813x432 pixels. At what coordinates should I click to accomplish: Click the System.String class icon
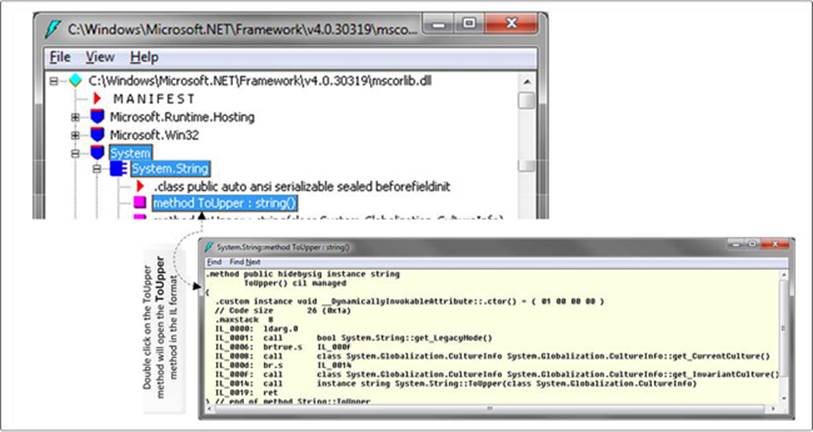pos(118,169)
